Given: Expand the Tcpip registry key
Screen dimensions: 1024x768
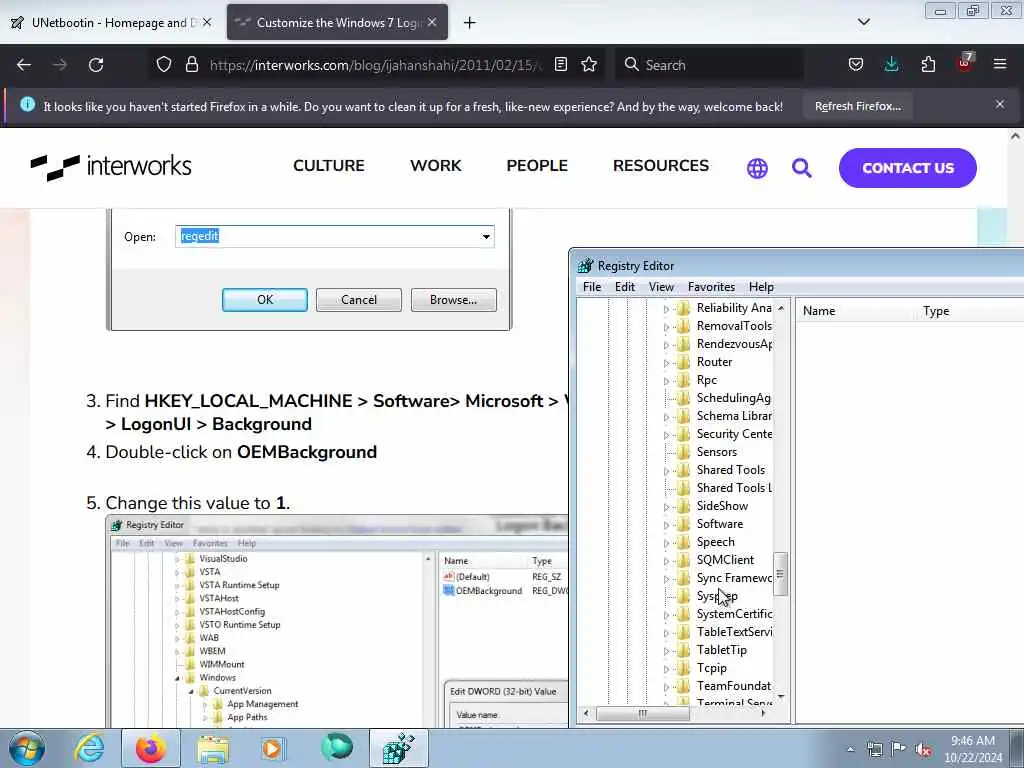Looking at the screenshot, I should coord(666,669).
